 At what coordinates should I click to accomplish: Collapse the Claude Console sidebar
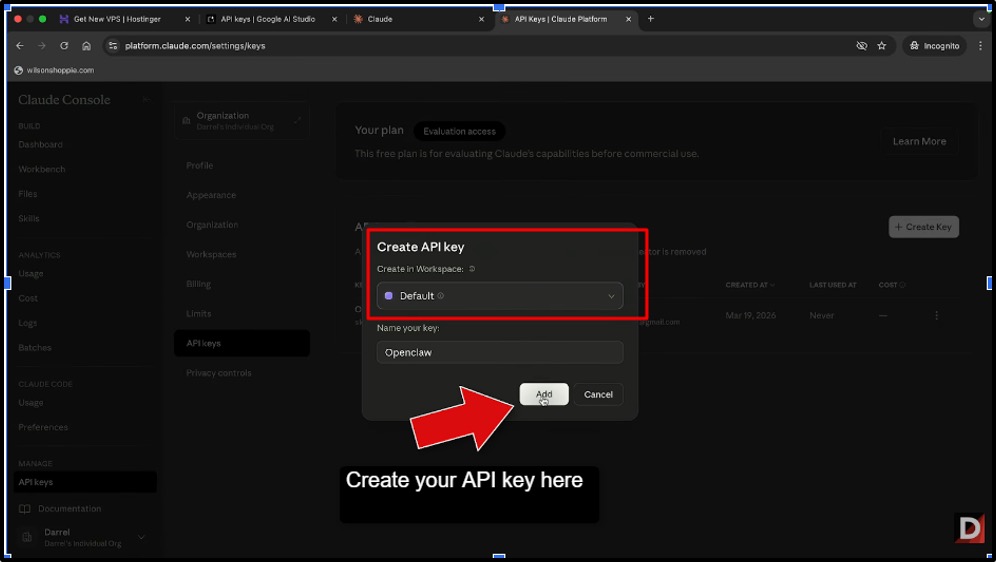pyautogui.click(x=146, y=100)
